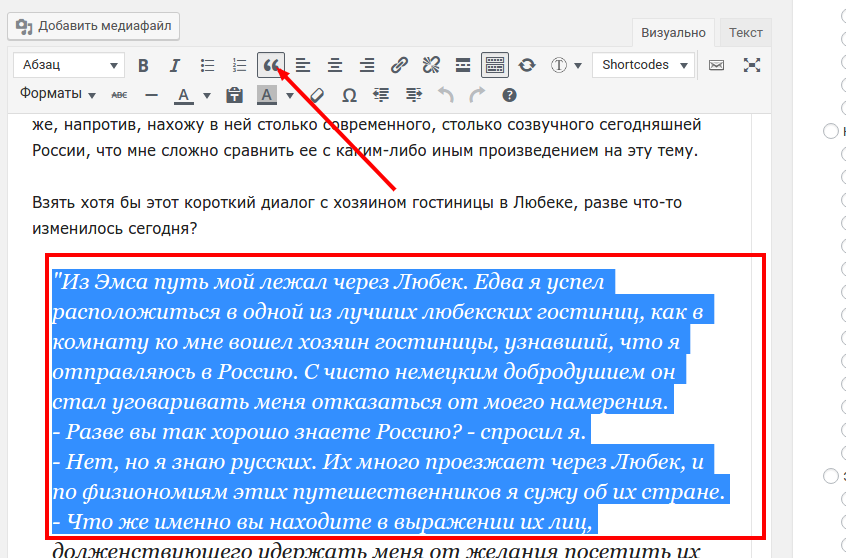Insert a numbered list
846x558 pixels.
click(239, 65)
